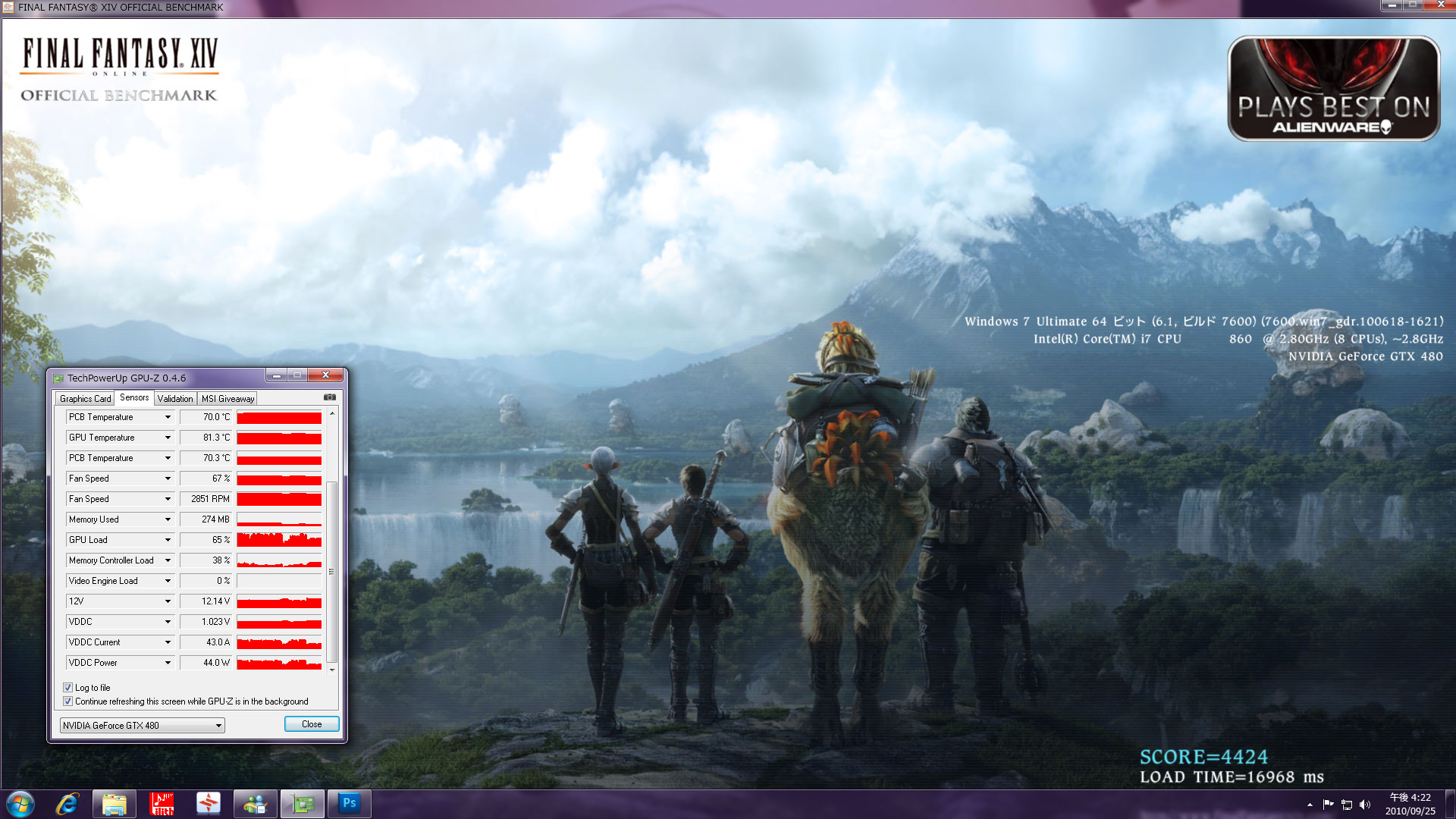The image size is (1456, 819).
Task: Expand the 12V sensor dropdown
Action: (x=168, y=601)
